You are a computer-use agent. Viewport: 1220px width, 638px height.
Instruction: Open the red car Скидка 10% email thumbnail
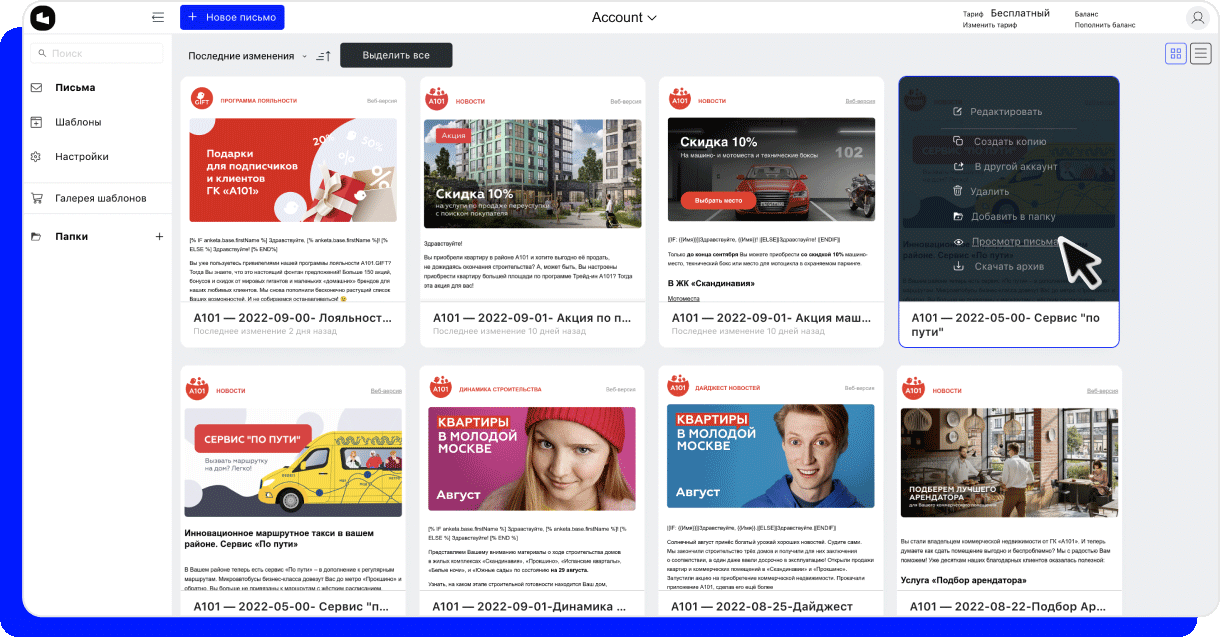pyautogui.click(x=769, y=170)
